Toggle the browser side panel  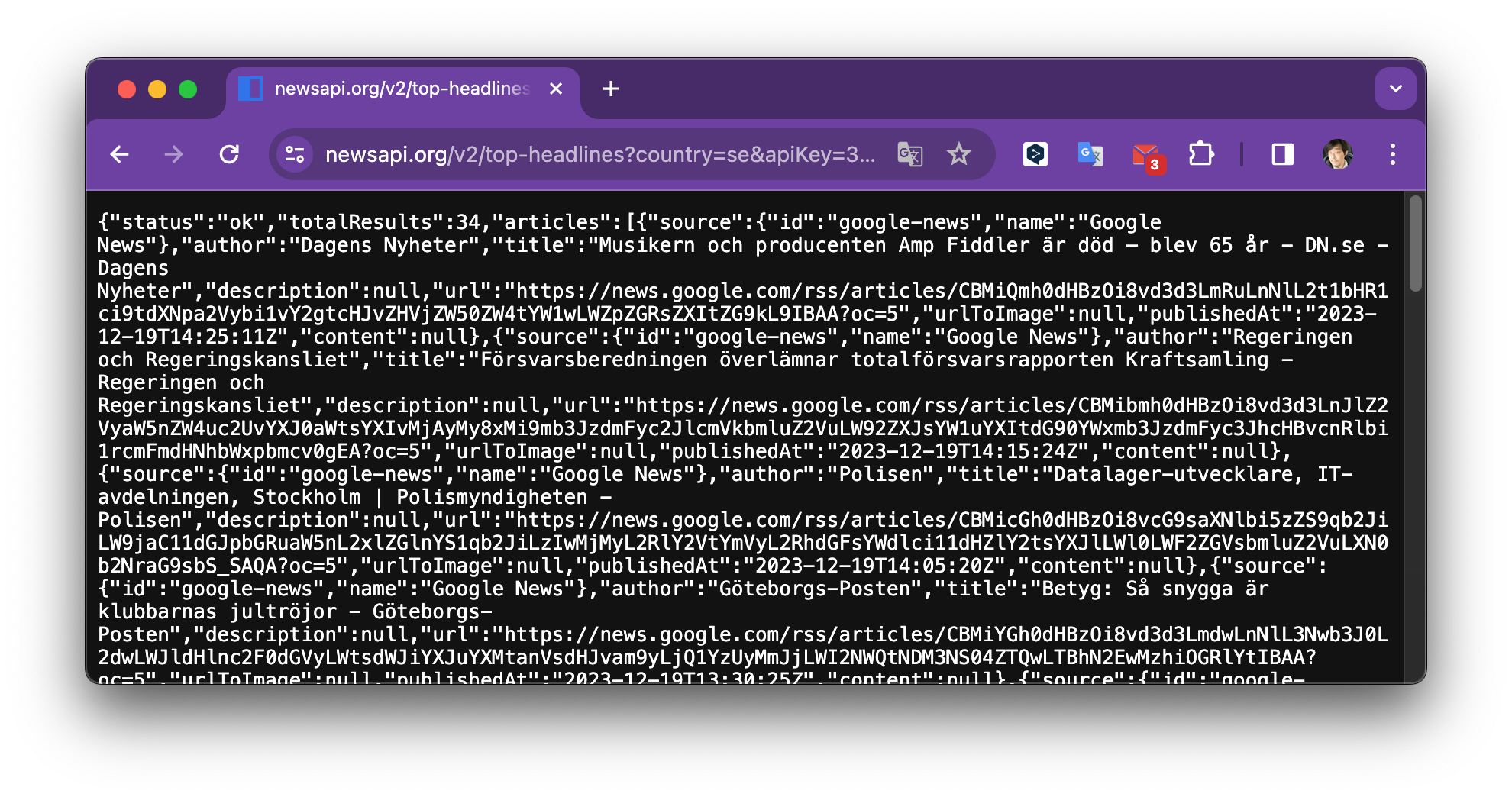click(1282, 155)
